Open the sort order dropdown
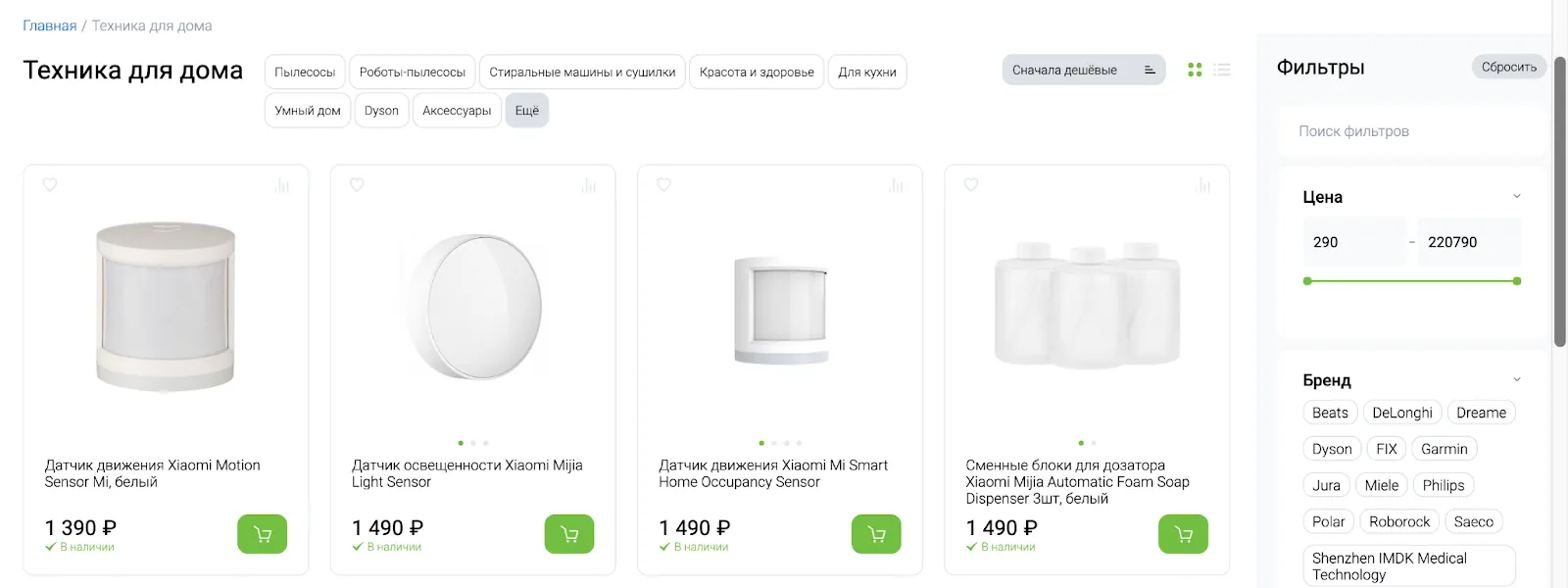 pos(1083,70)
